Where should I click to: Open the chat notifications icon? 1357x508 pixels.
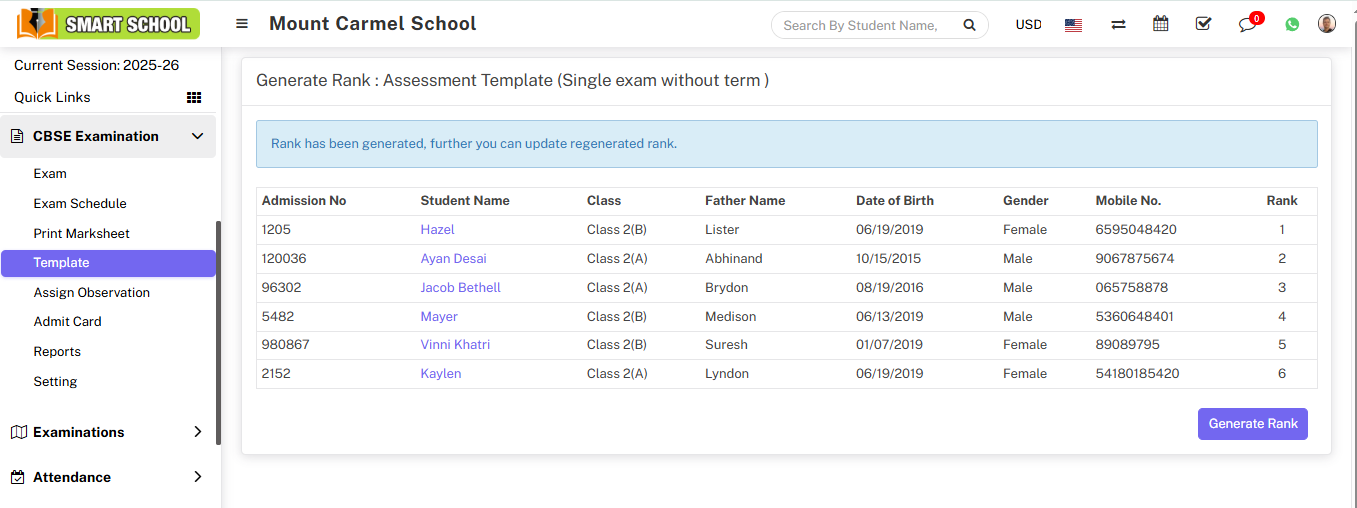(1247, 25)
